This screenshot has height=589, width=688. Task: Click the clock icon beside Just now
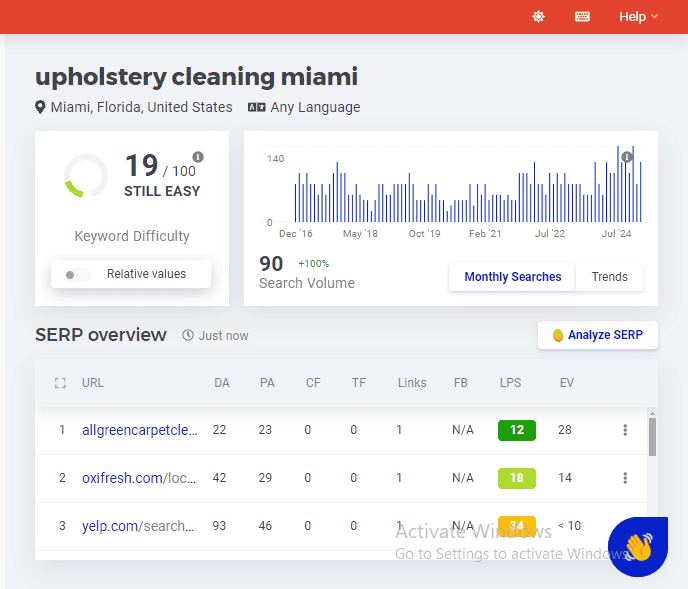point(188,335)
